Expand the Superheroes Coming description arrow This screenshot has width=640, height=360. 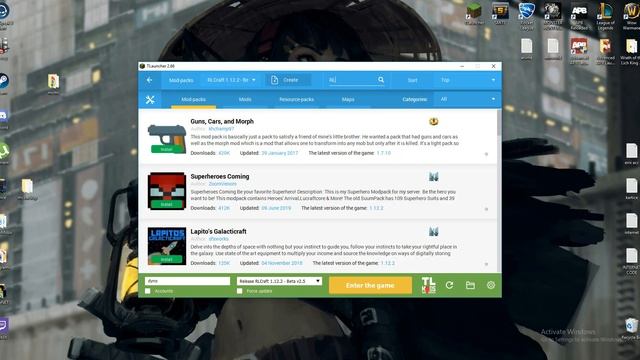point(486,209)
